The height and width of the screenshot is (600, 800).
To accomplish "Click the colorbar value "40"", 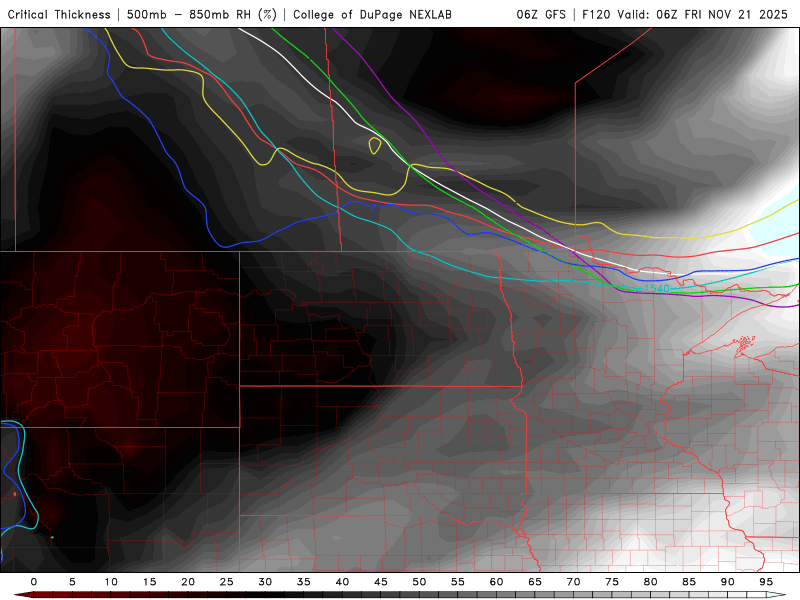I will pyautogui.click(x=342, y=582).
